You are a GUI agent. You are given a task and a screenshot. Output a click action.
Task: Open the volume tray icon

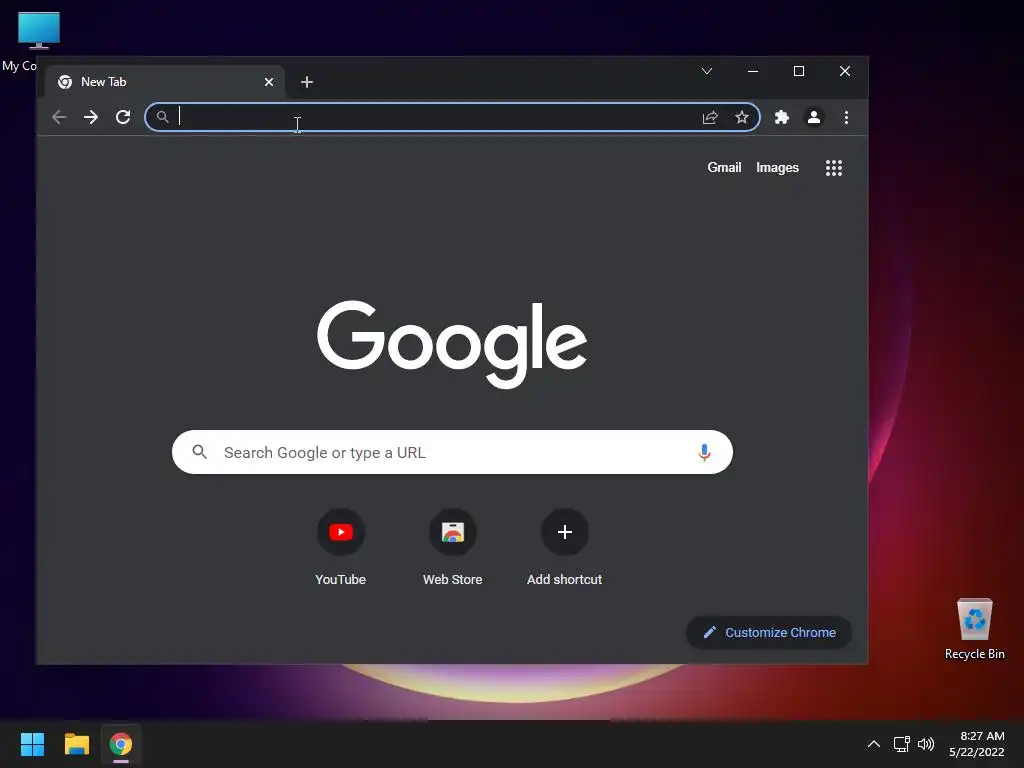(926, 744)
